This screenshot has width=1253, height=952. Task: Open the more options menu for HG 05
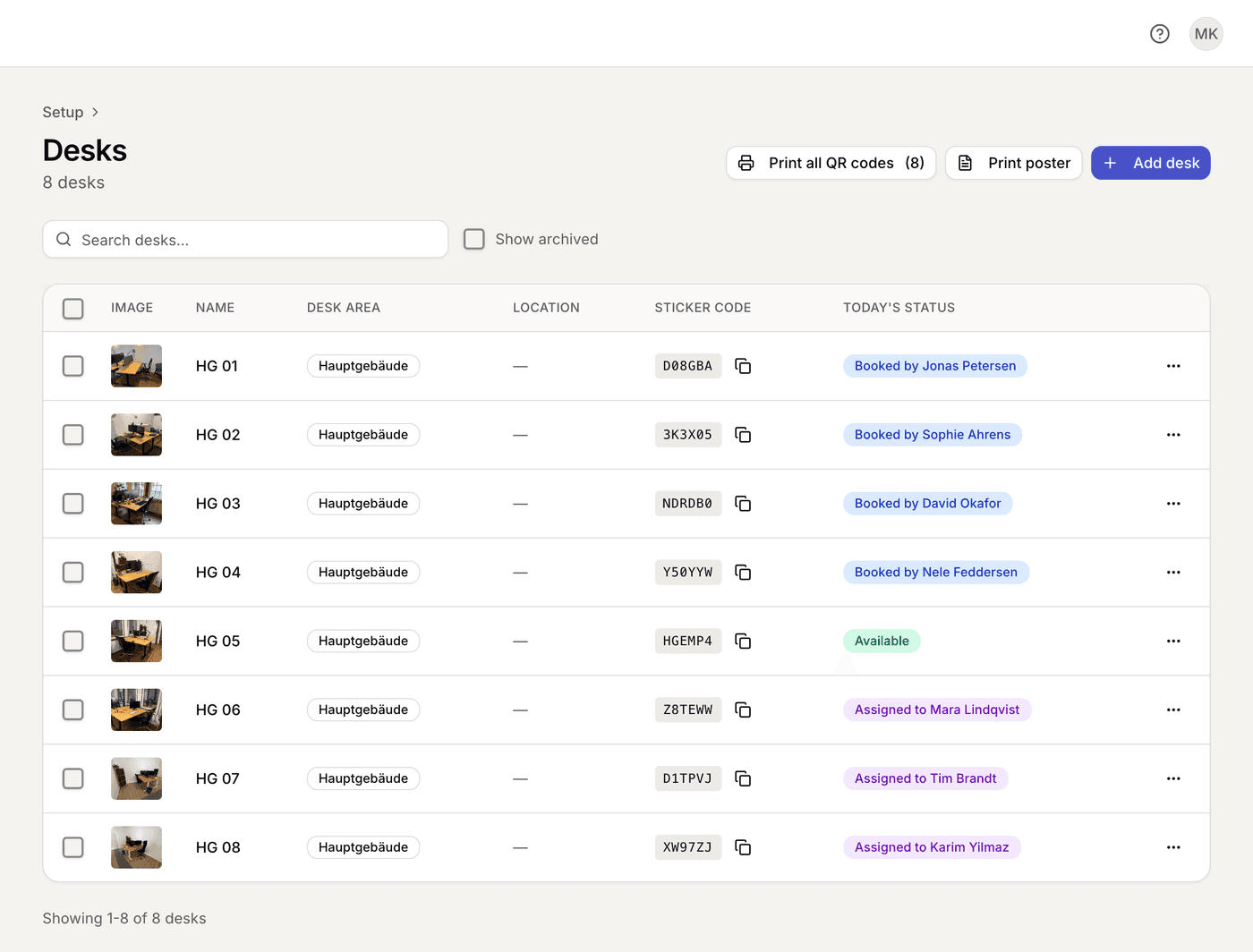[1173, 642]
